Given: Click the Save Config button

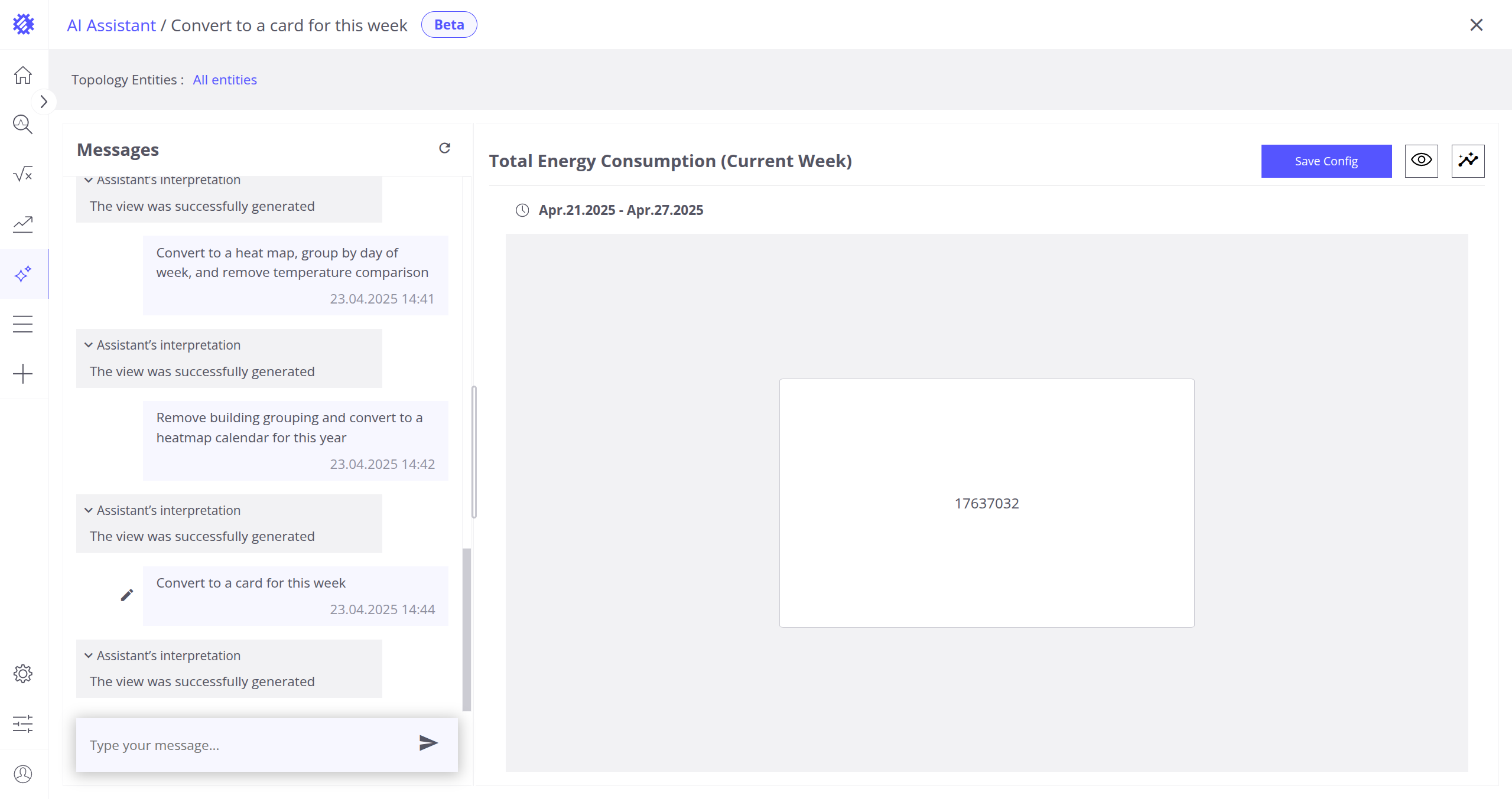Looking at the screenshot, I should [1326, 161].
